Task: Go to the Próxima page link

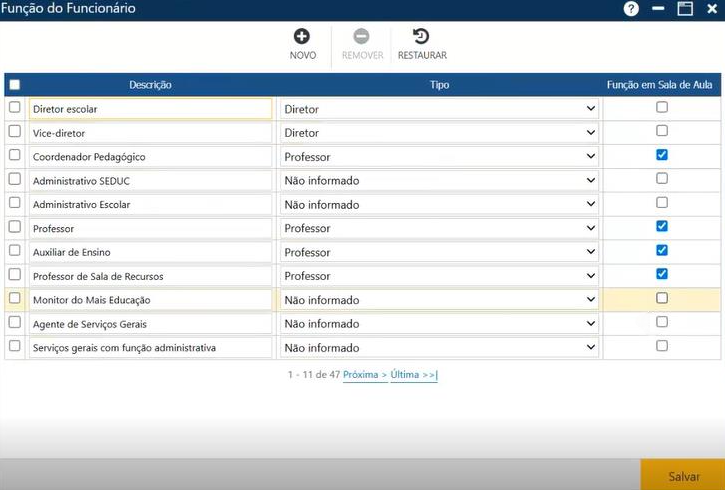Action: point(365,375)
